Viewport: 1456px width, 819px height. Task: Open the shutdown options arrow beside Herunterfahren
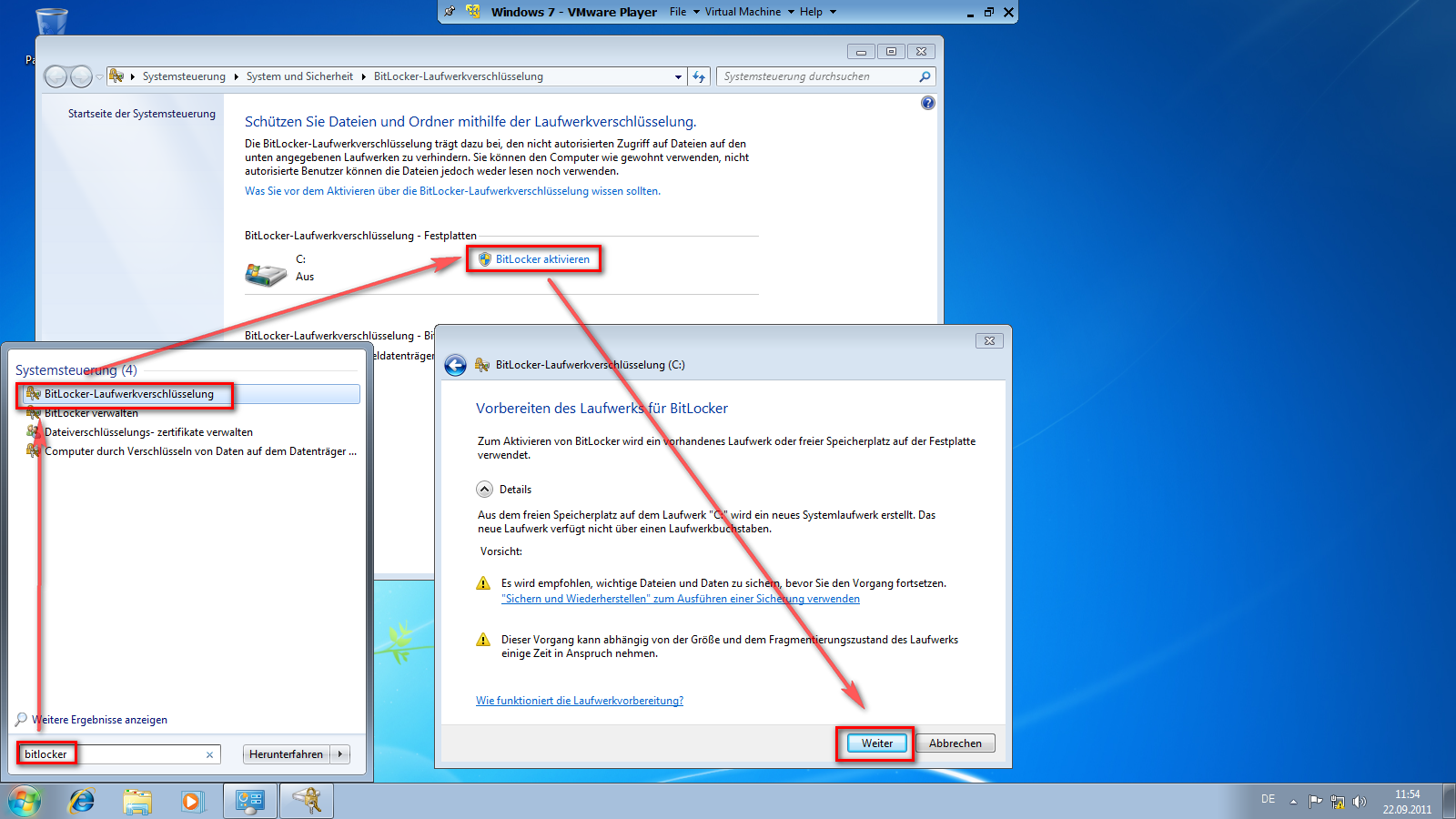340,754
